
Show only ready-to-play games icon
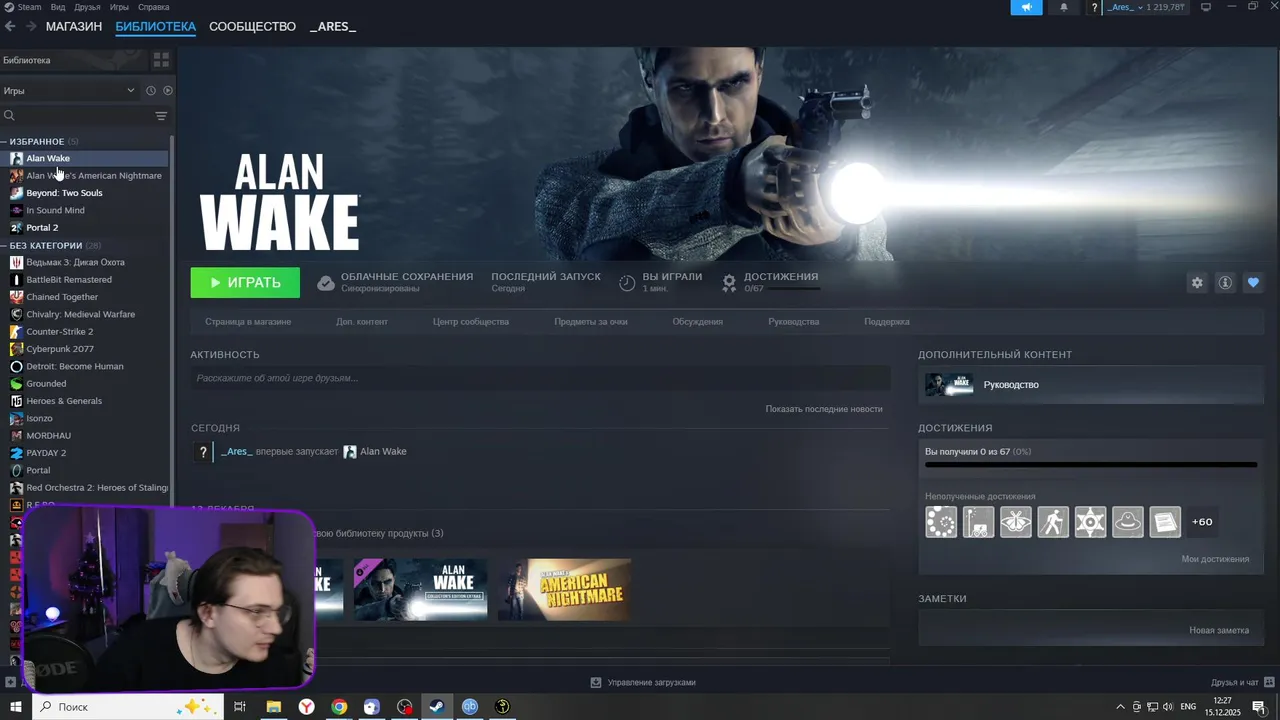(x=167, y=90)
